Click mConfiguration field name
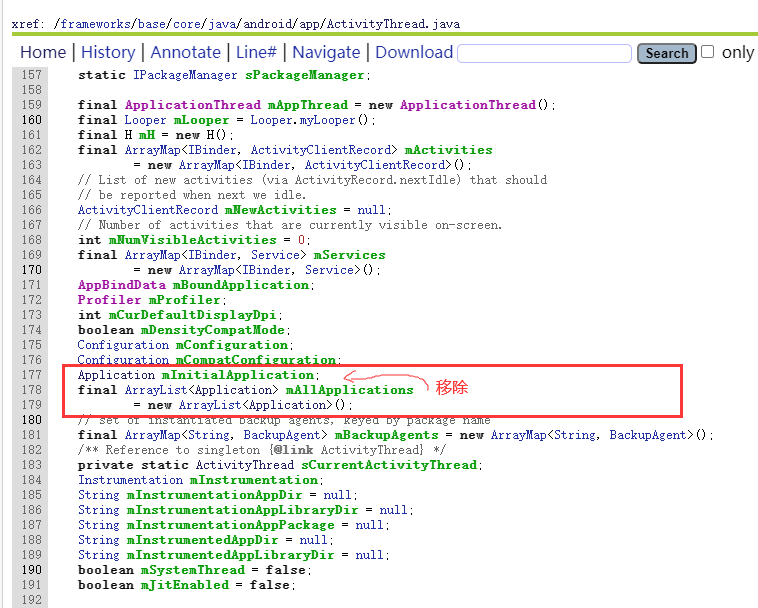The width and height of the screenshot is (758, 608). pos(232,345)
